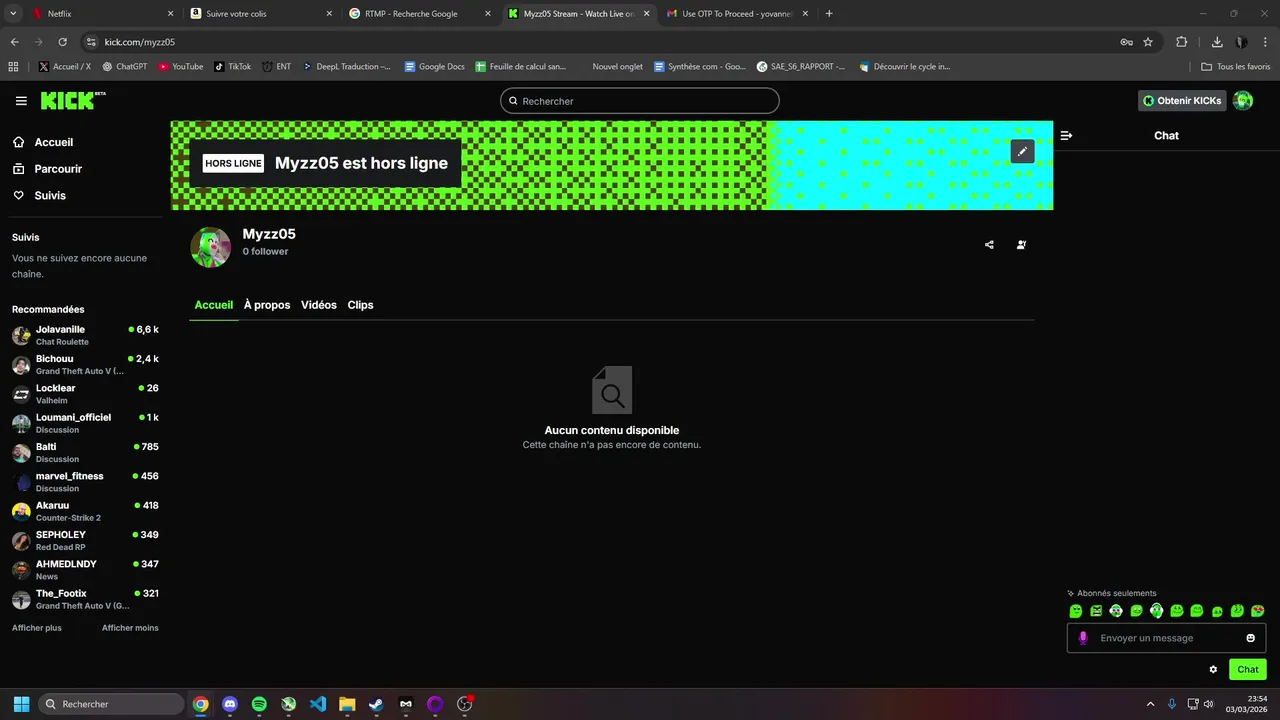Switch to the À propos tab
The image size is (1280, 720).
pyautogui.click(x=267, y=305)
